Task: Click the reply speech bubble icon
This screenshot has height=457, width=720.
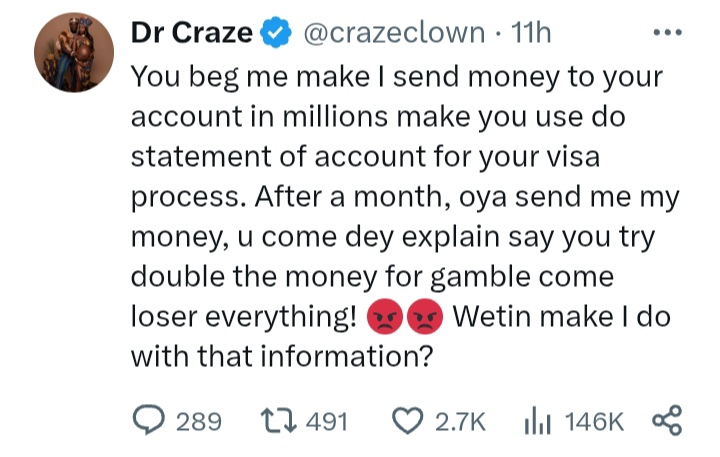Action: click(149, 421)
